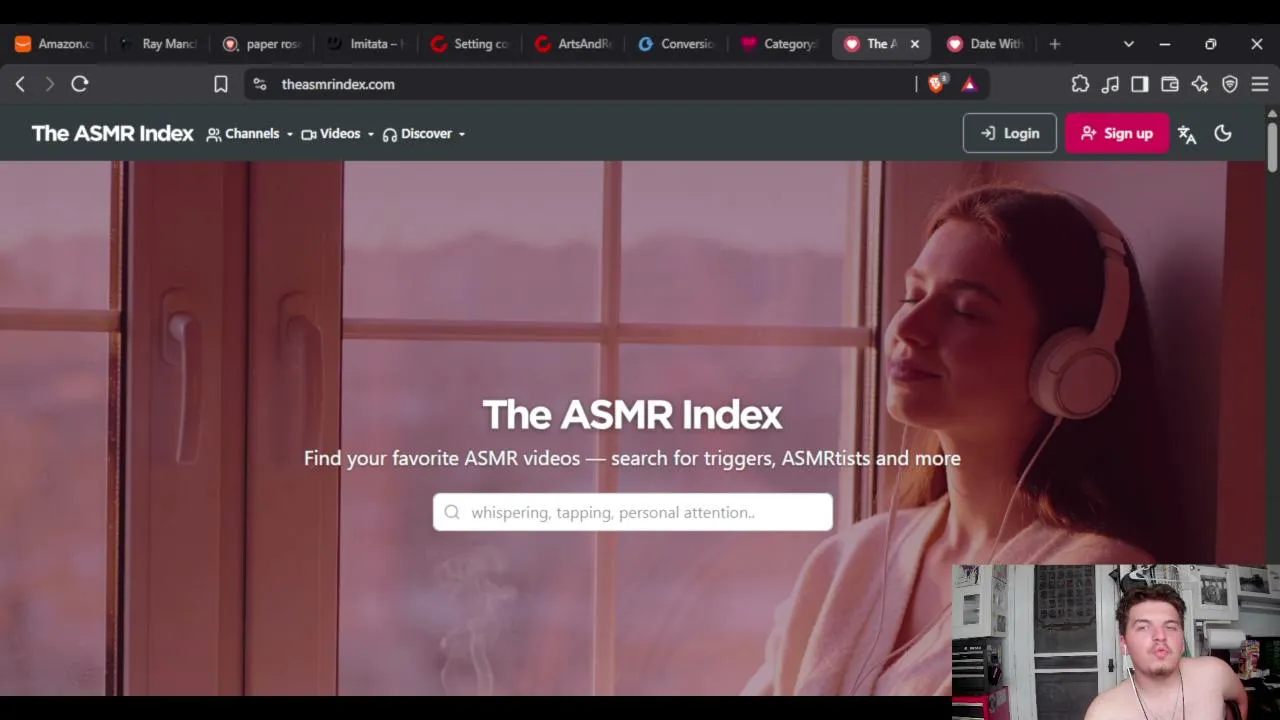
Task: Click the pink Sign up button
Action: coord(1117,133)
